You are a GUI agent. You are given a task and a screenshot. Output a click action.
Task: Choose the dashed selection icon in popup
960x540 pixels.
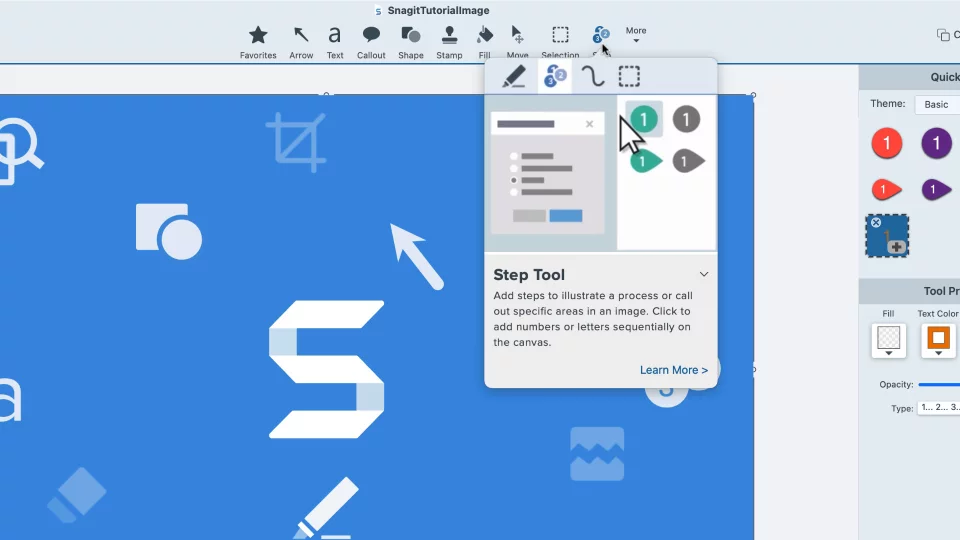tap(629, 77)
